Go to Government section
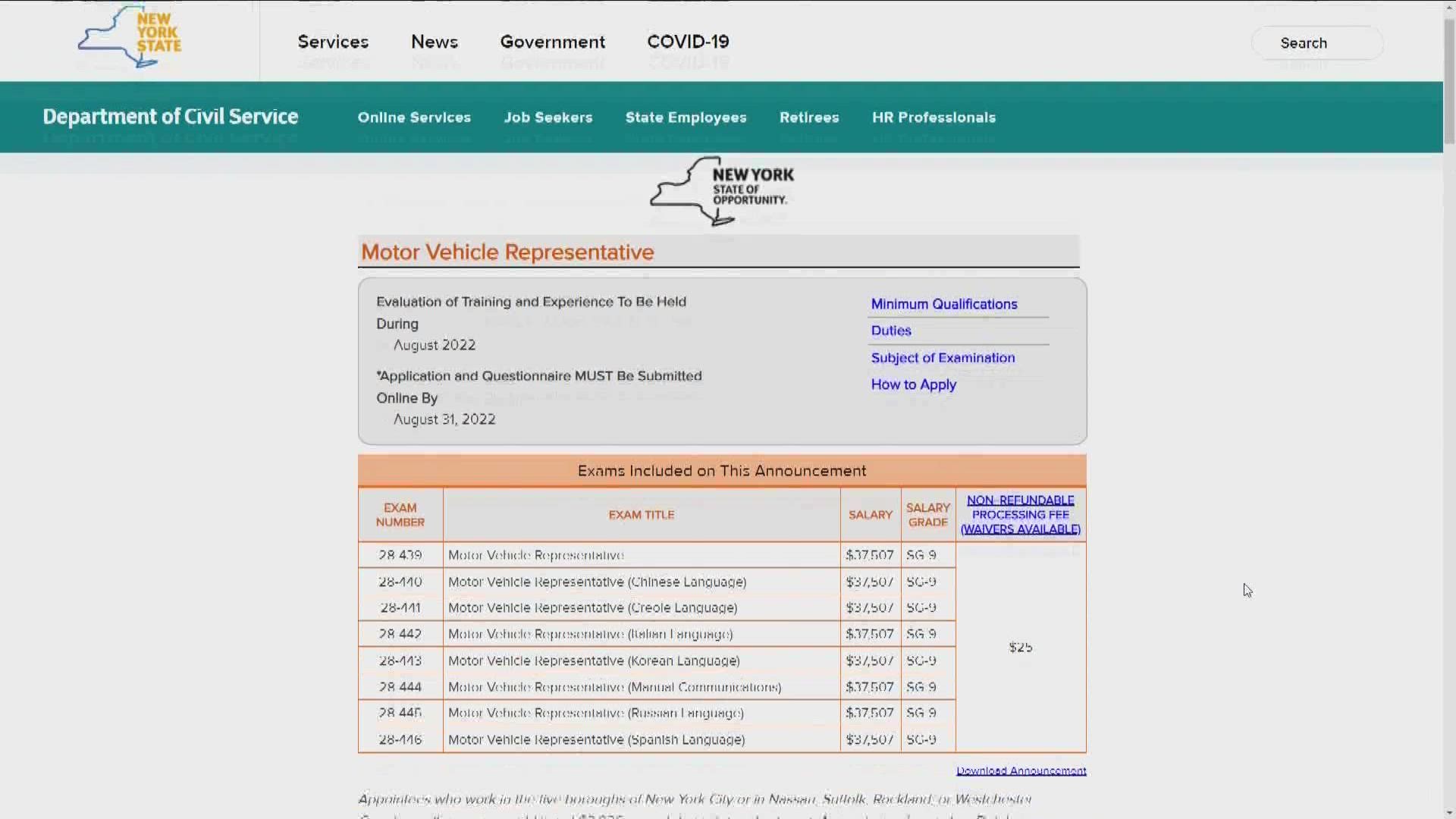Image resolution: width=1456 pixels, height=819 pixels. point(552,42)
